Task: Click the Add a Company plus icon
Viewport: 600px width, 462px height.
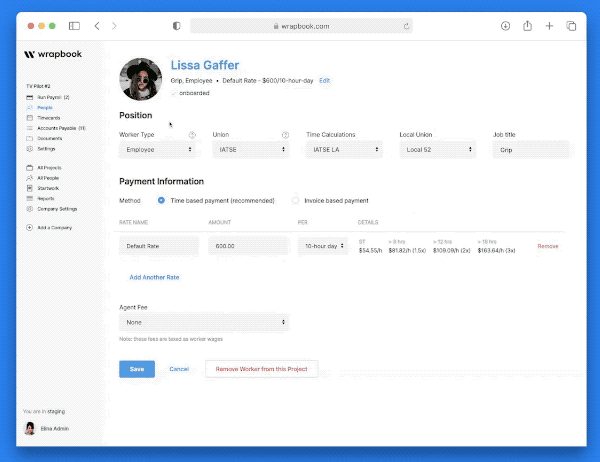Action: tap(29, 227)
